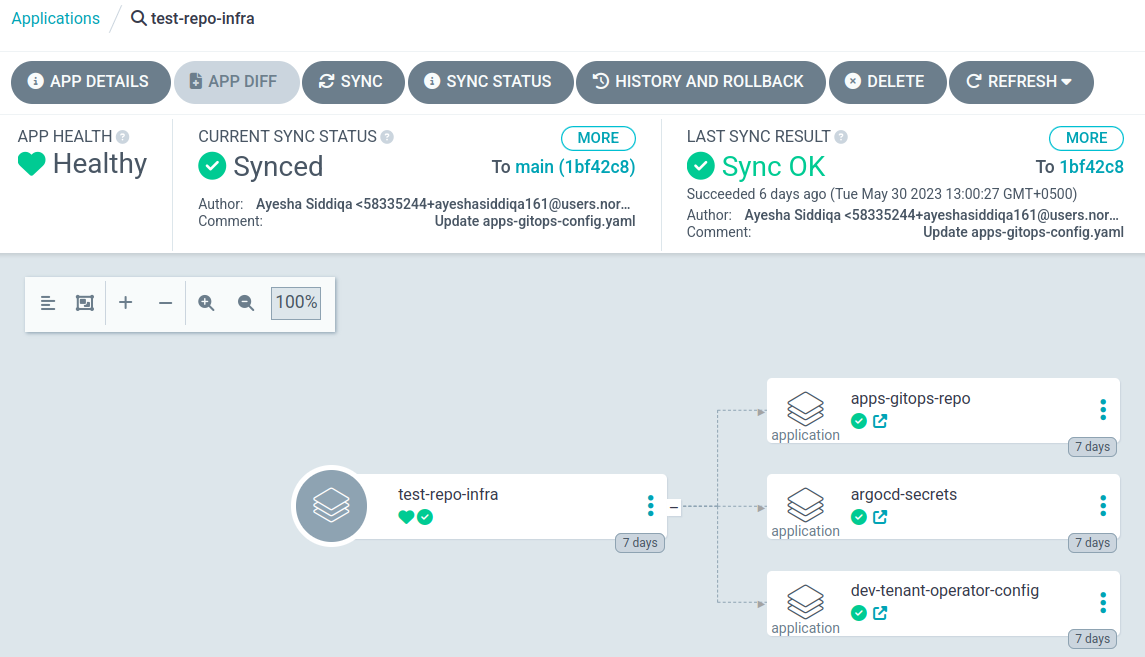Image resolution: width=1145 pixels, height=657 pixels.
Task: Open the kebab menu for argocd-secrets
Action: 1103,506
